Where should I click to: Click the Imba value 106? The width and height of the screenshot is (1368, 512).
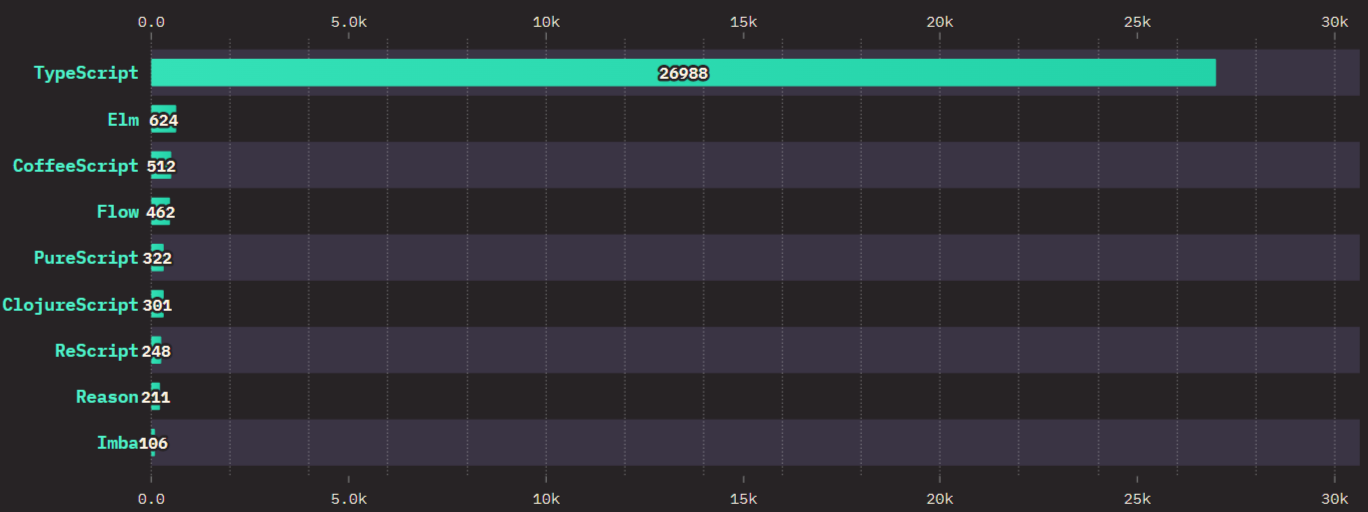pyautogui.click(x=153, y=443)
